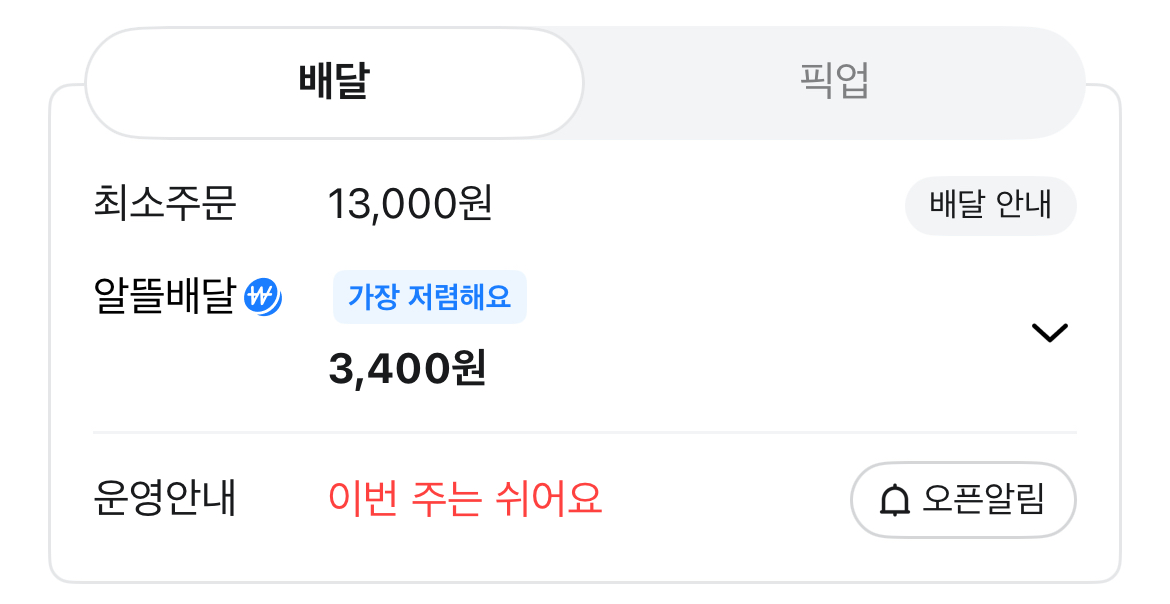Tap the red 이번 주는 쉬어요 notice
Screen dimensions: 1170x604
click(465, 498)
